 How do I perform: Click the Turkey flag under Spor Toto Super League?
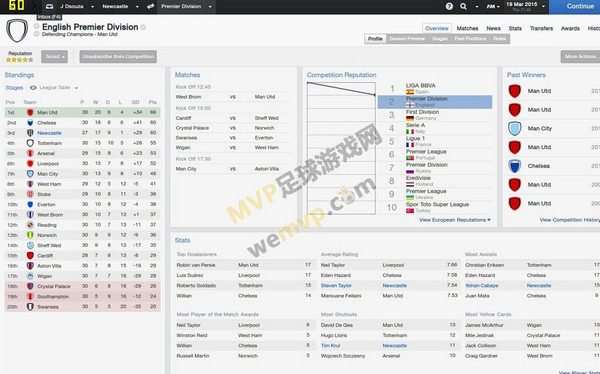pyautogui.click(x=410, y=211)
